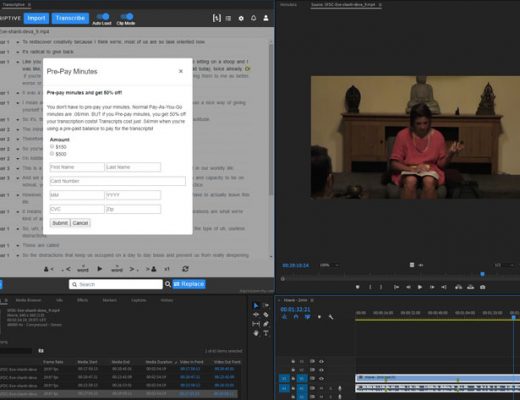
Task: Click the transcript refresh icon
Action: click(186, 269)
